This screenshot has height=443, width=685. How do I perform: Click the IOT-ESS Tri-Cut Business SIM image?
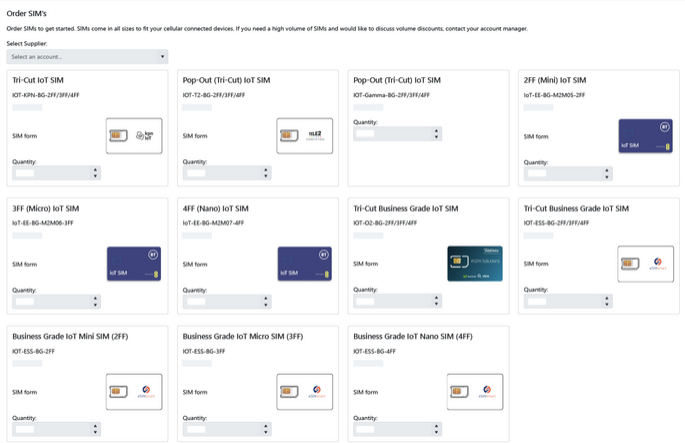[x=646, y=263]
